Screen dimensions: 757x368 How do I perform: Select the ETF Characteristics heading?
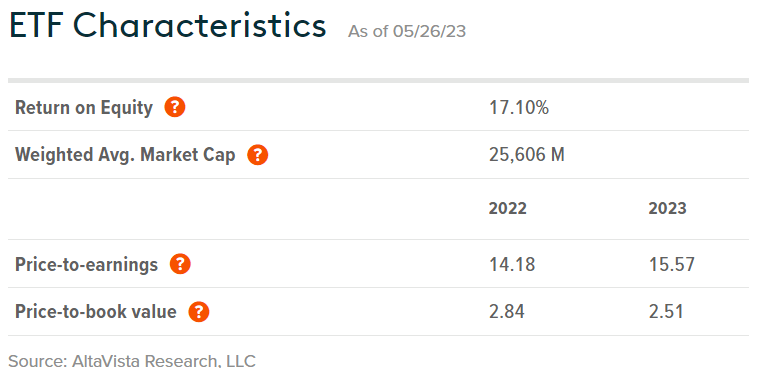point(168,26)
